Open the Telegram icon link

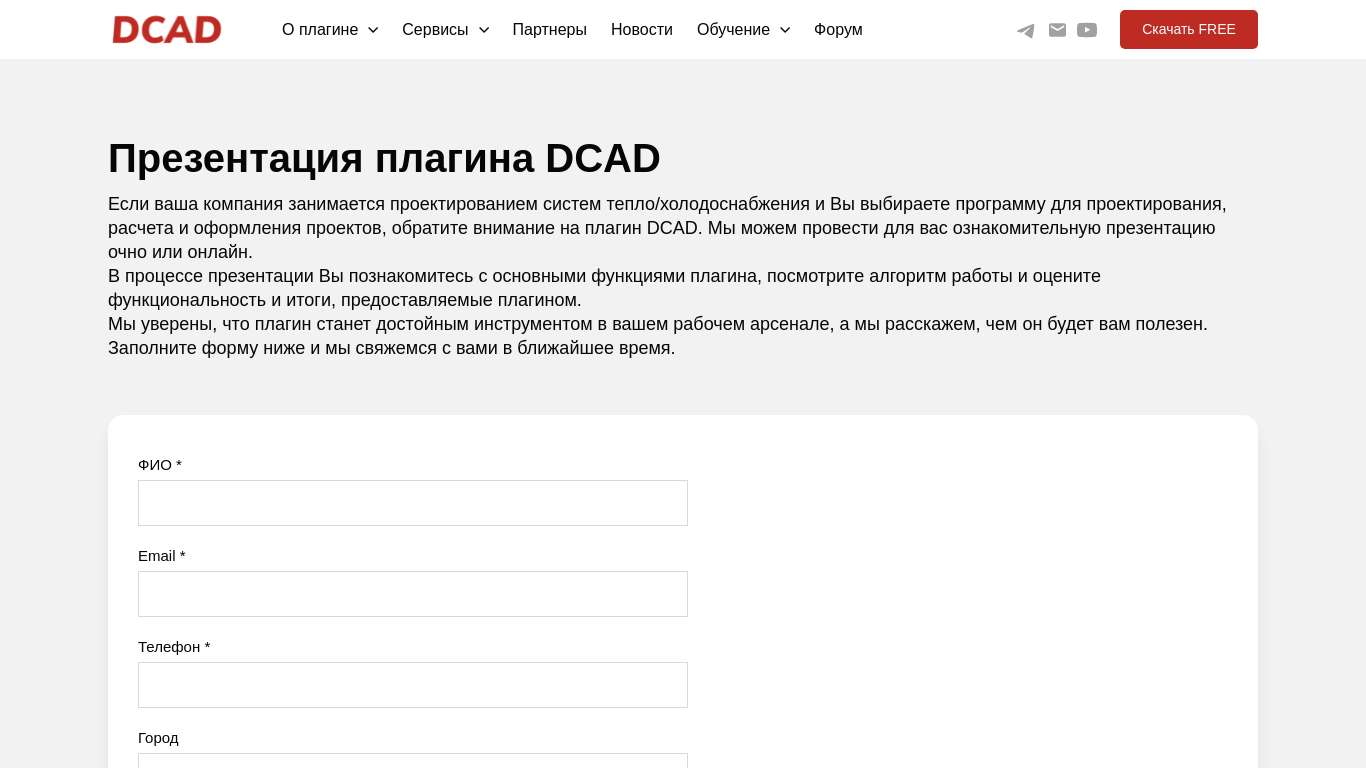coord(1026,30)
